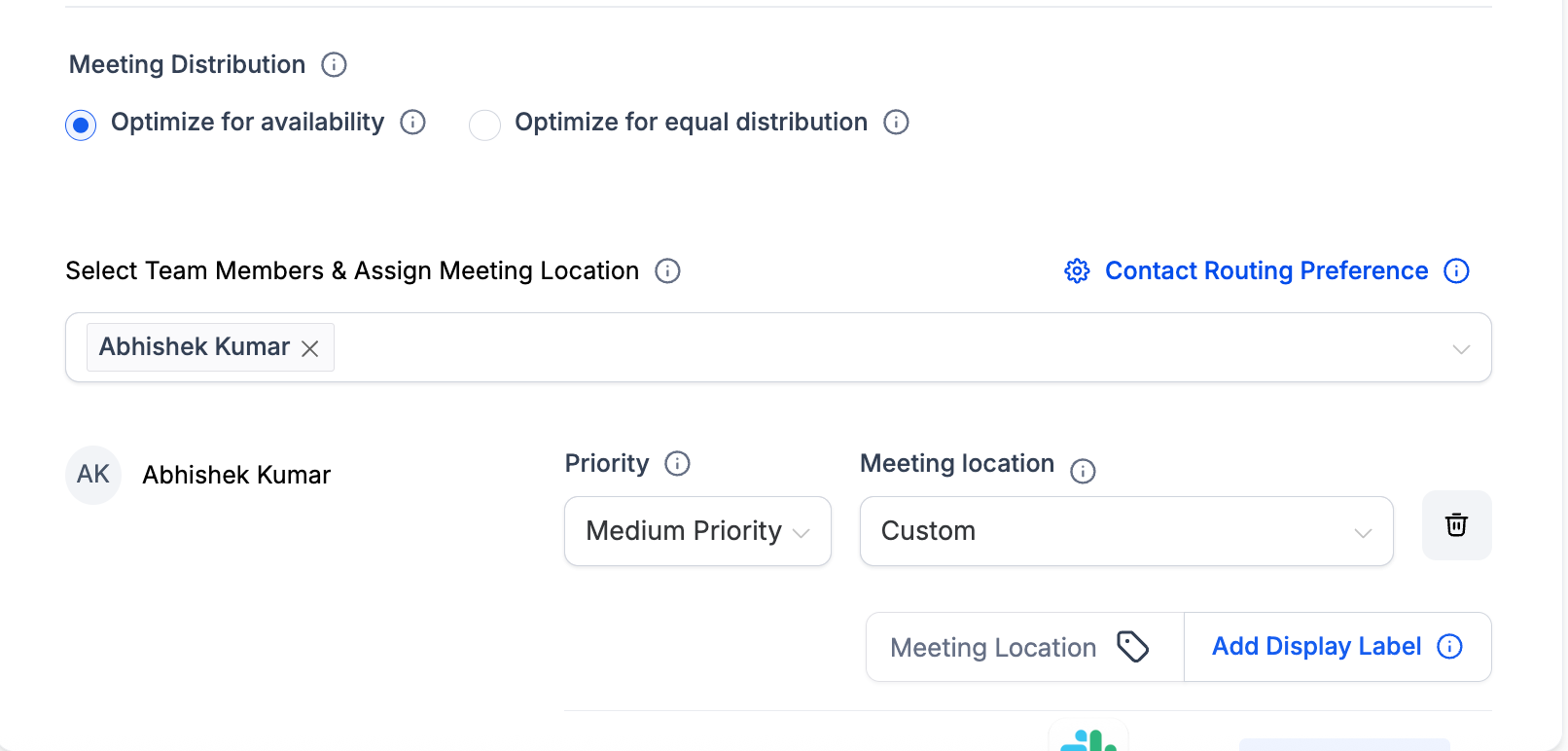This screenshot has height=751, width=1568.
Task: Click info icon next to Meeting Distribution
Action: tap(334, 65)
